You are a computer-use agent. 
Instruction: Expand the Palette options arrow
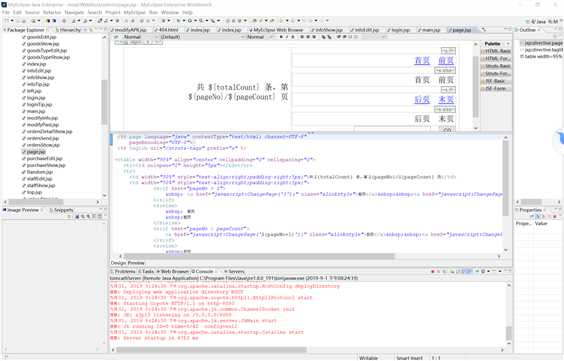(x=508, y=44)
